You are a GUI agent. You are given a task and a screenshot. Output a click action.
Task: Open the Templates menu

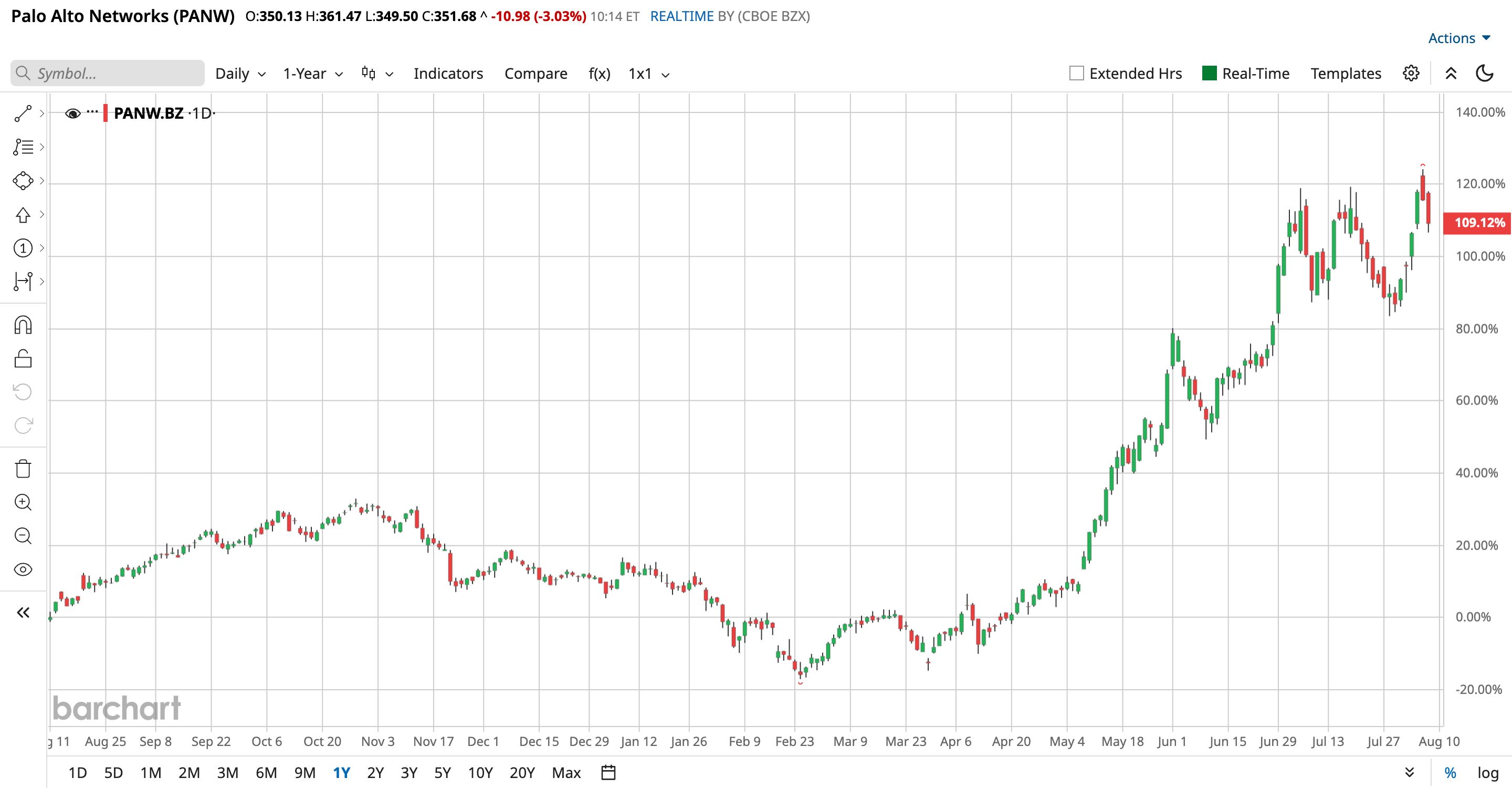pyautogui.click(x=1346, y=74)
